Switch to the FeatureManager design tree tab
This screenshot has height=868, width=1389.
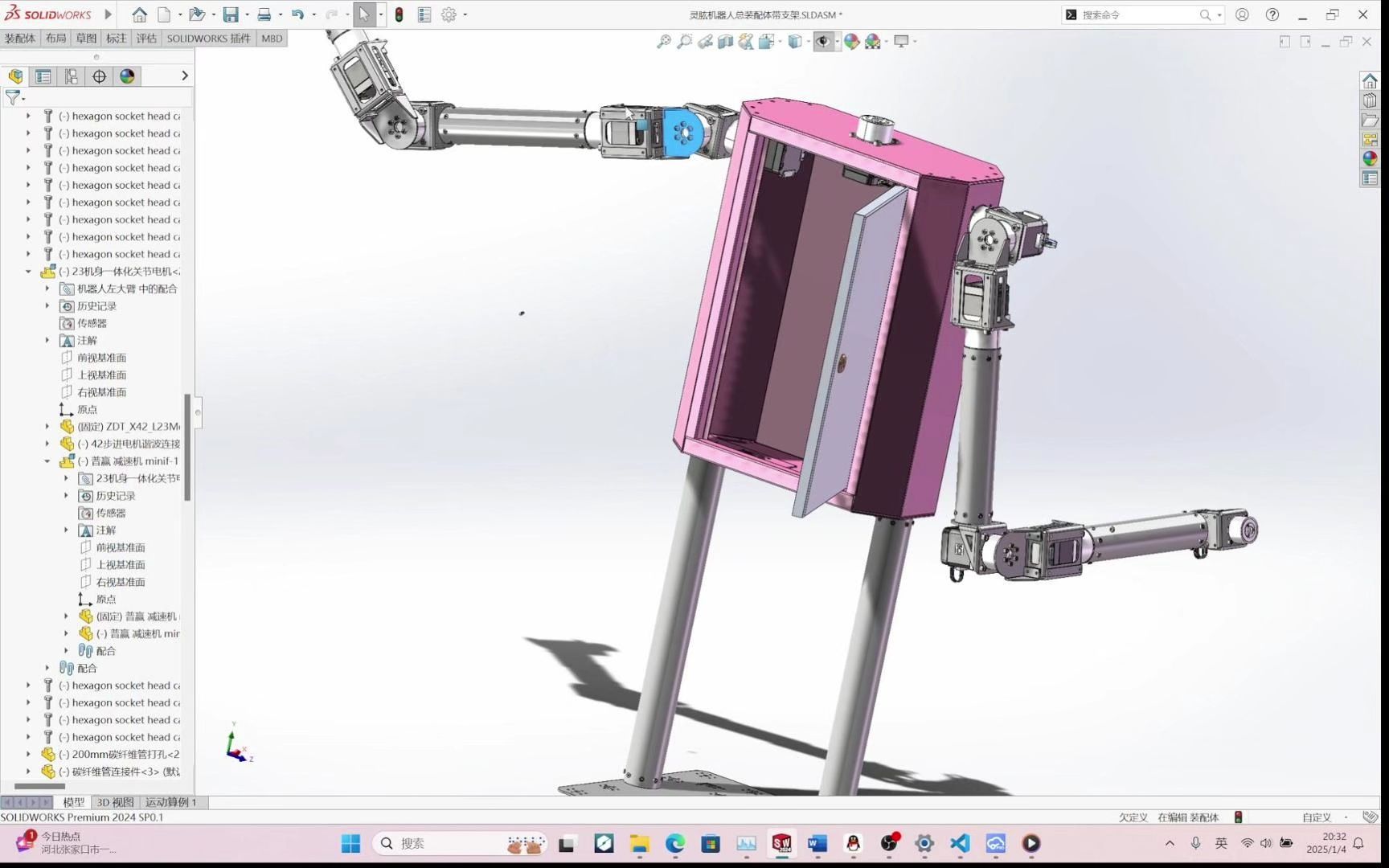coord(15,76)
